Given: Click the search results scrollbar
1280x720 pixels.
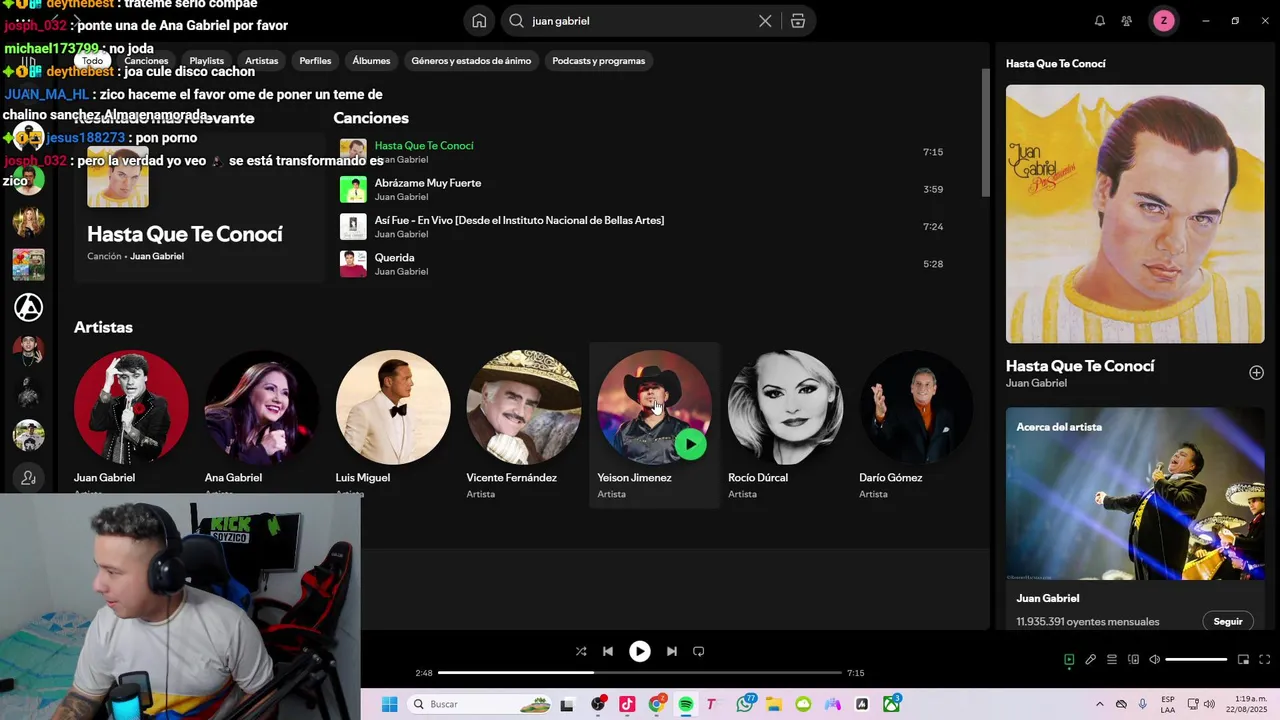Looking at the screenshot, I should pyautogui.click(x=985, y=132).
